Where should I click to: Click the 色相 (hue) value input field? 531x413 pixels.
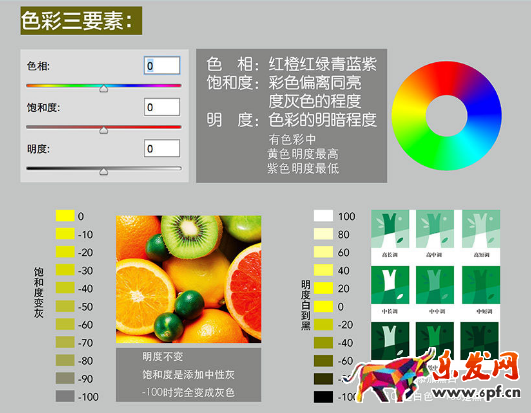(x=162, y=65)
